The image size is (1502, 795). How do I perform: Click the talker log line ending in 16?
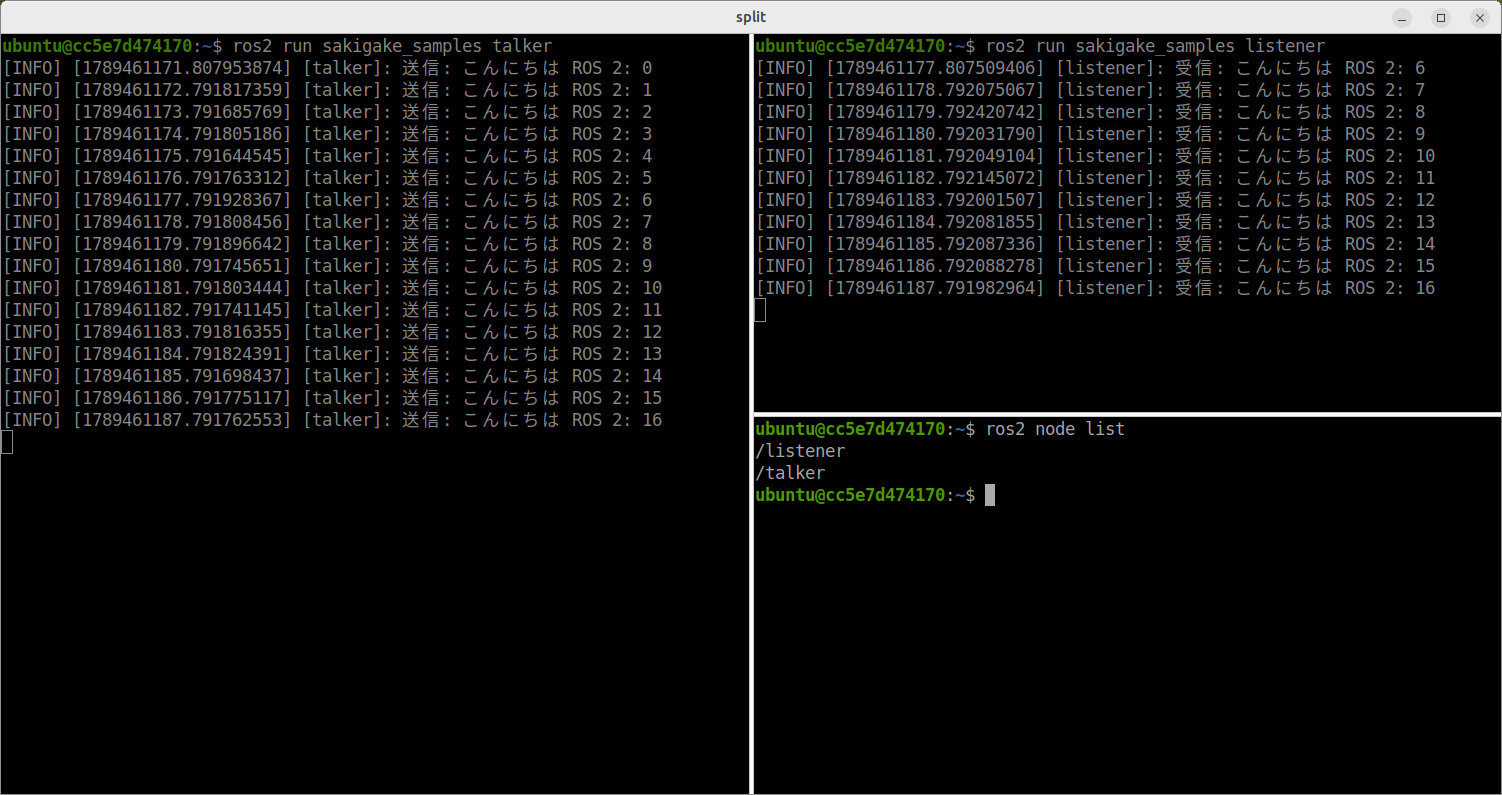point(332,420)
